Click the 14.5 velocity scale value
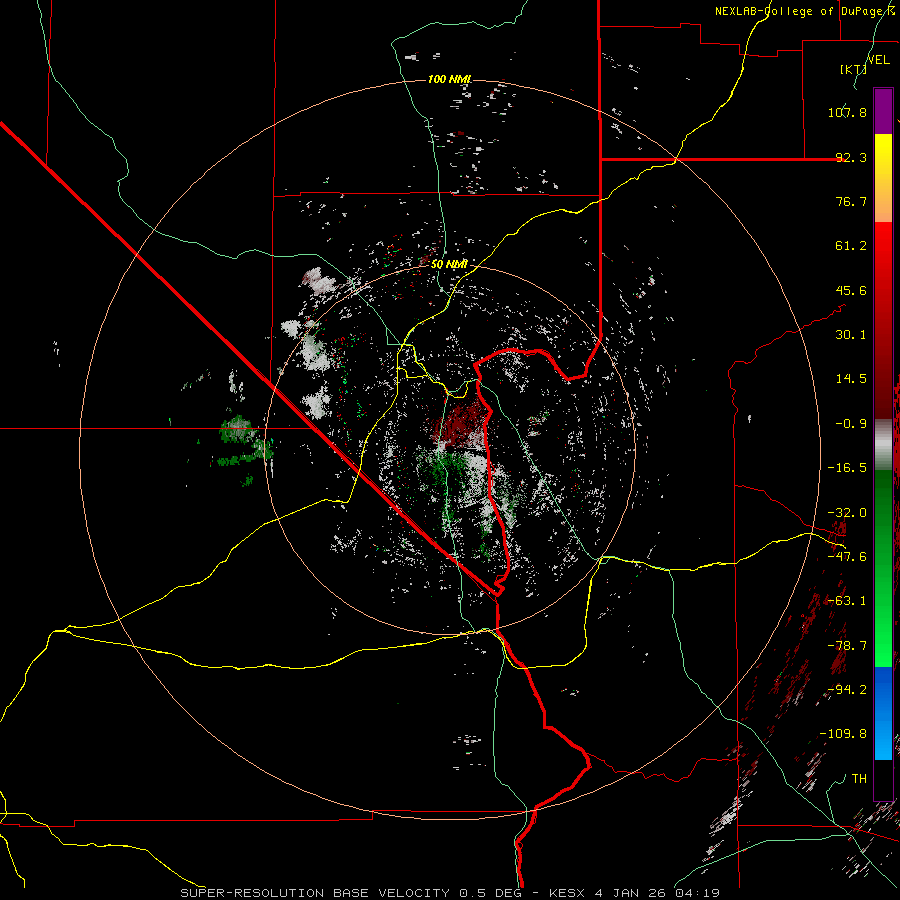The width and height of the screenshot is (900, 900). click(x=851, y=379)
